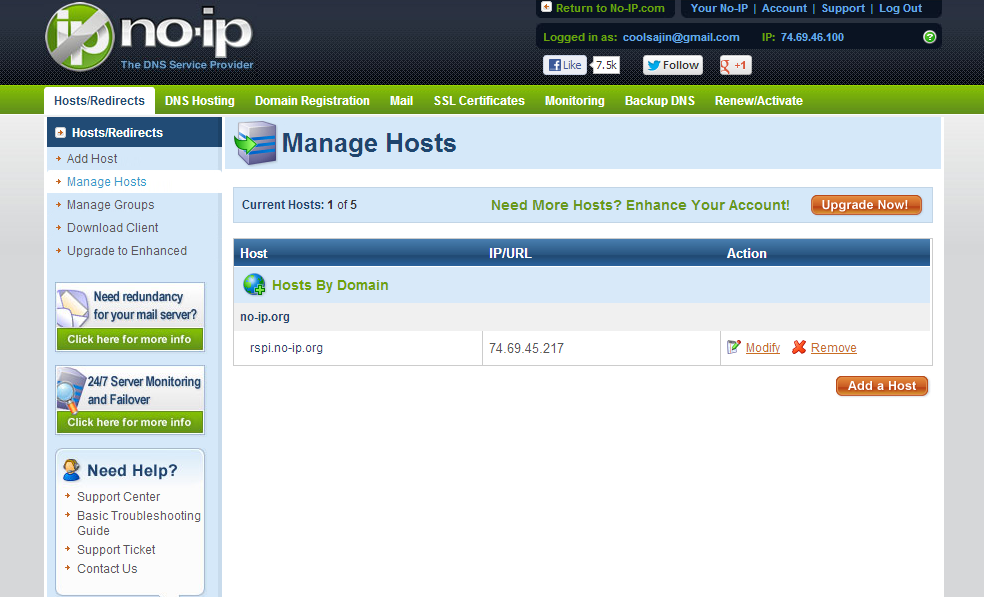Screen dimensions: 984x597
Task: Open the Renew/Activate tab
Action: point(759,100)
